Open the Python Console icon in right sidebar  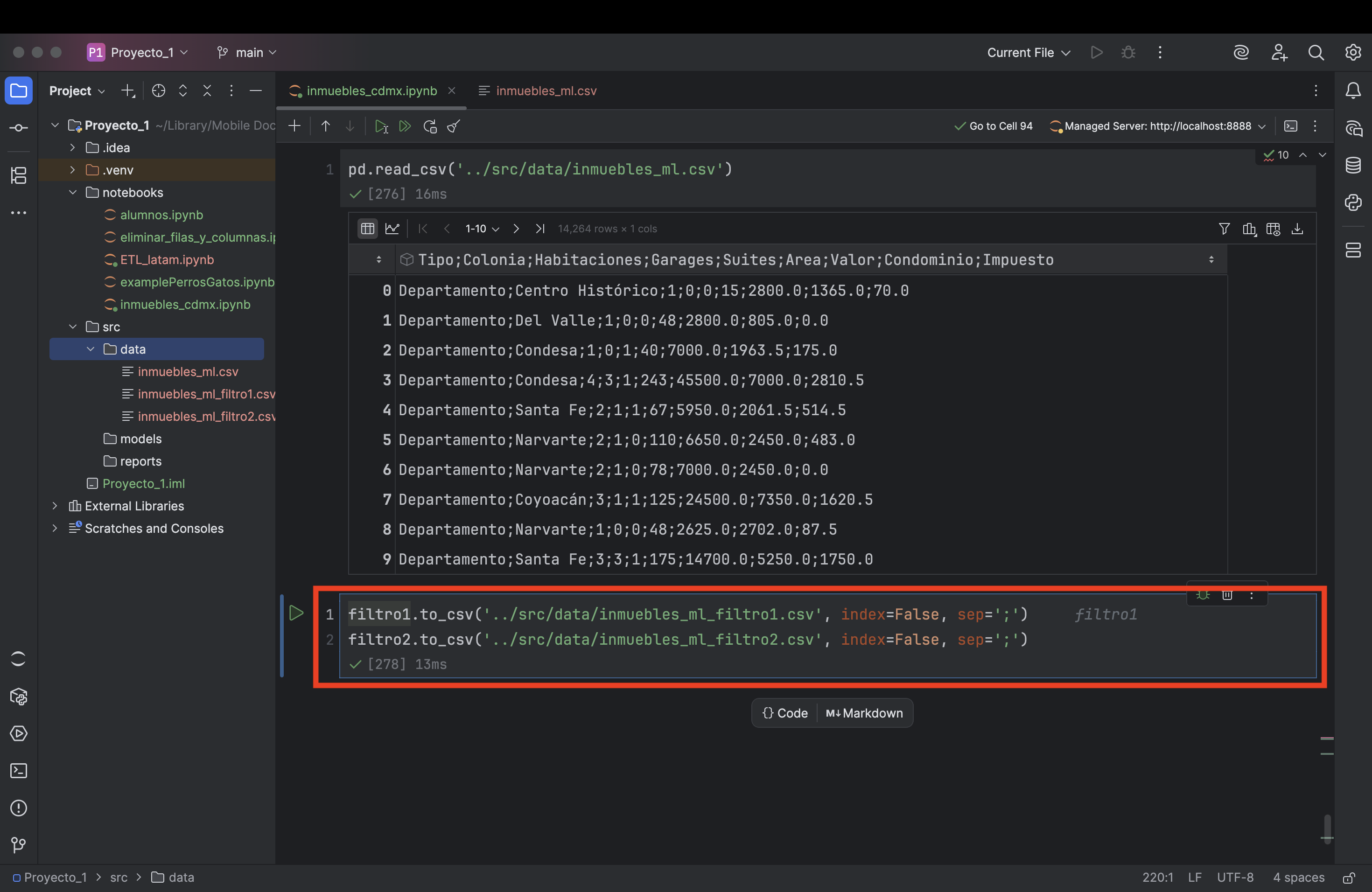click(x=1353, y=202)
